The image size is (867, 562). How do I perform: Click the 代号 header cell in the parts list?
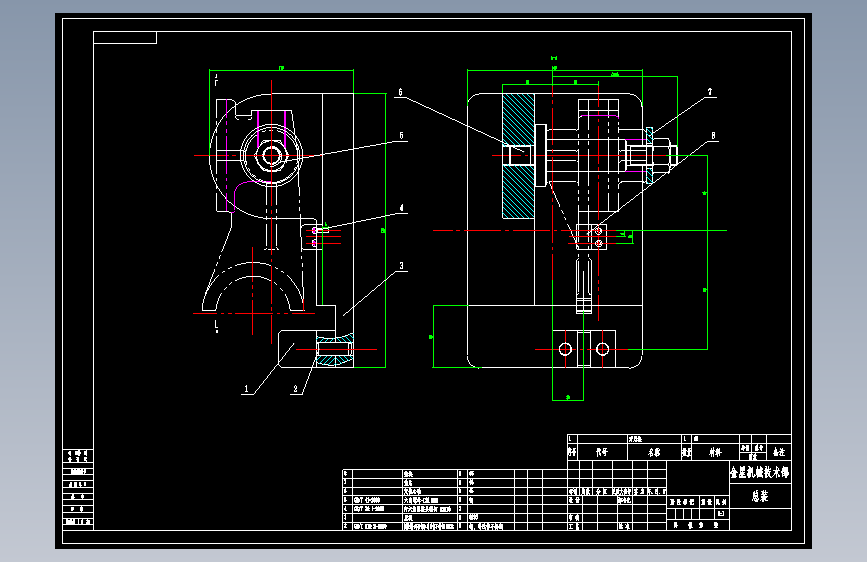pos(602,452)
